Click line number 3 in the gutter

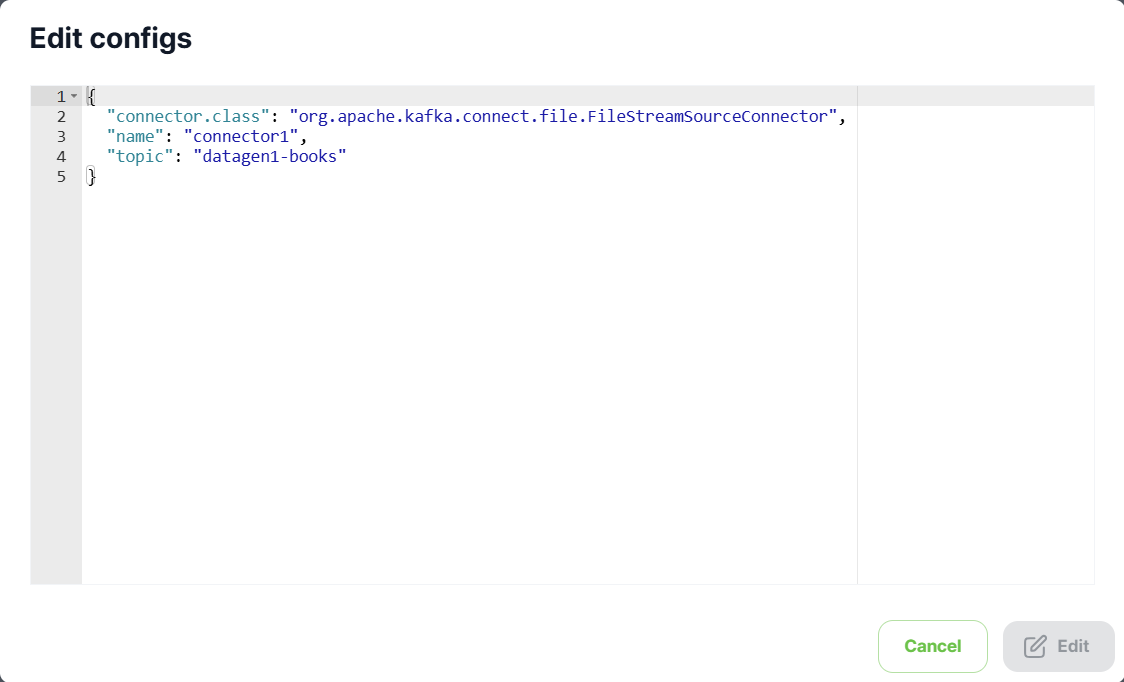61,136
